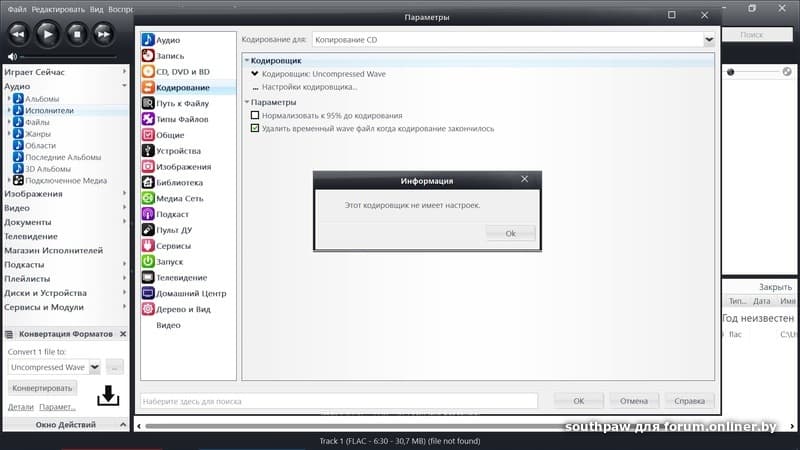Confirm Параметры with OK button
This screenshot has width=800, height=450.
coord(579,401)
